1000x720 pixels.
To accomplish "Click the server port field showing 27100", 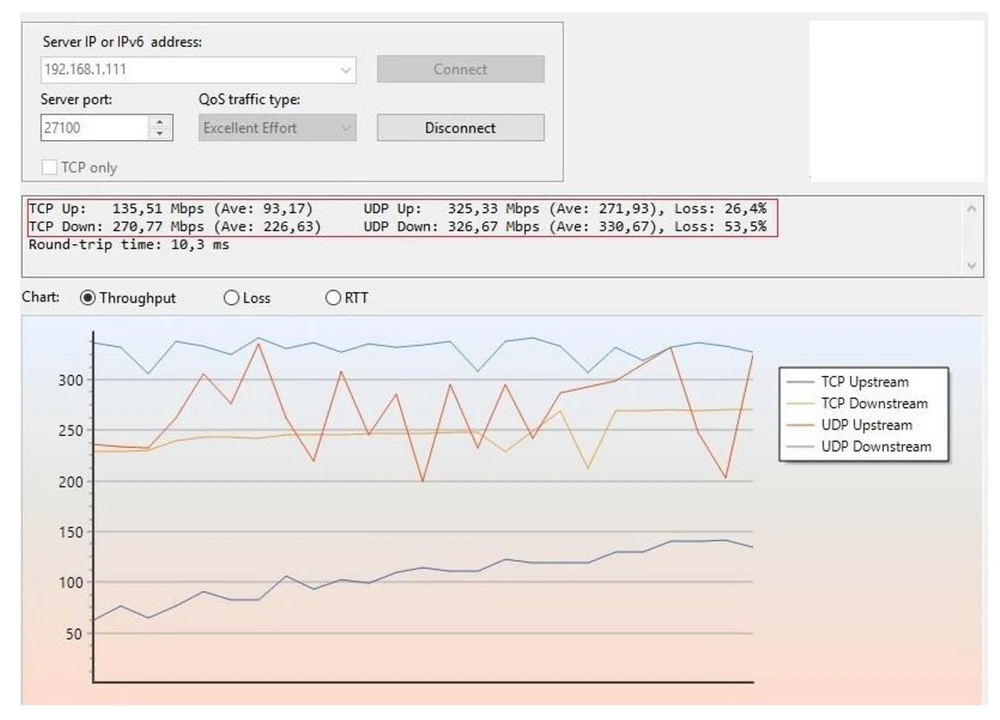I will tap(93, 128).
